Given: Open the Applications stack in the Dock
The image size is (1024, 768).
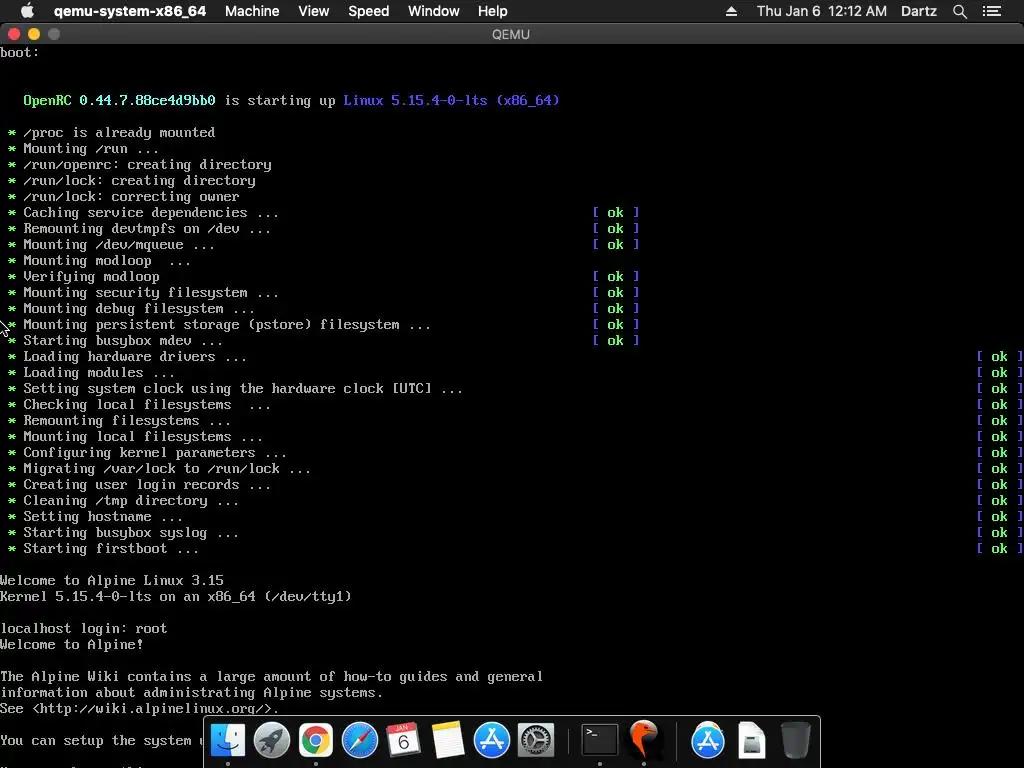Looking at the screenshot, I should coord(708,740).
